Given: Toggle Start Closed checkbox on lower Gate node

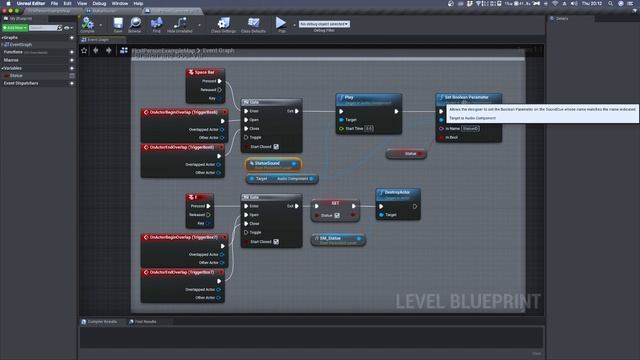Looking at the screenshot, I should 276,242.
